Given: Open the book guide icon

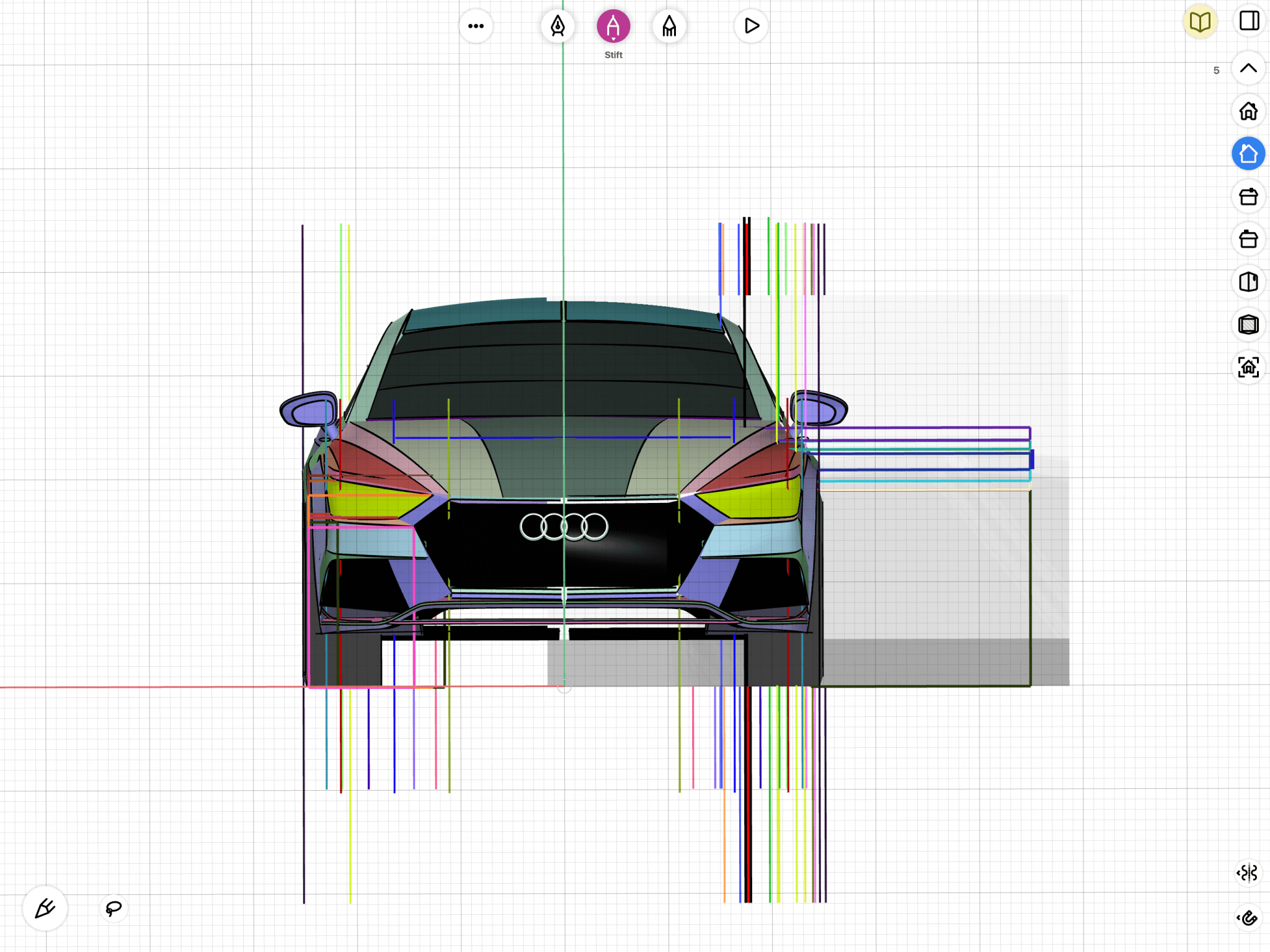Looking at the screenshot, I should tap(1200, 22).
